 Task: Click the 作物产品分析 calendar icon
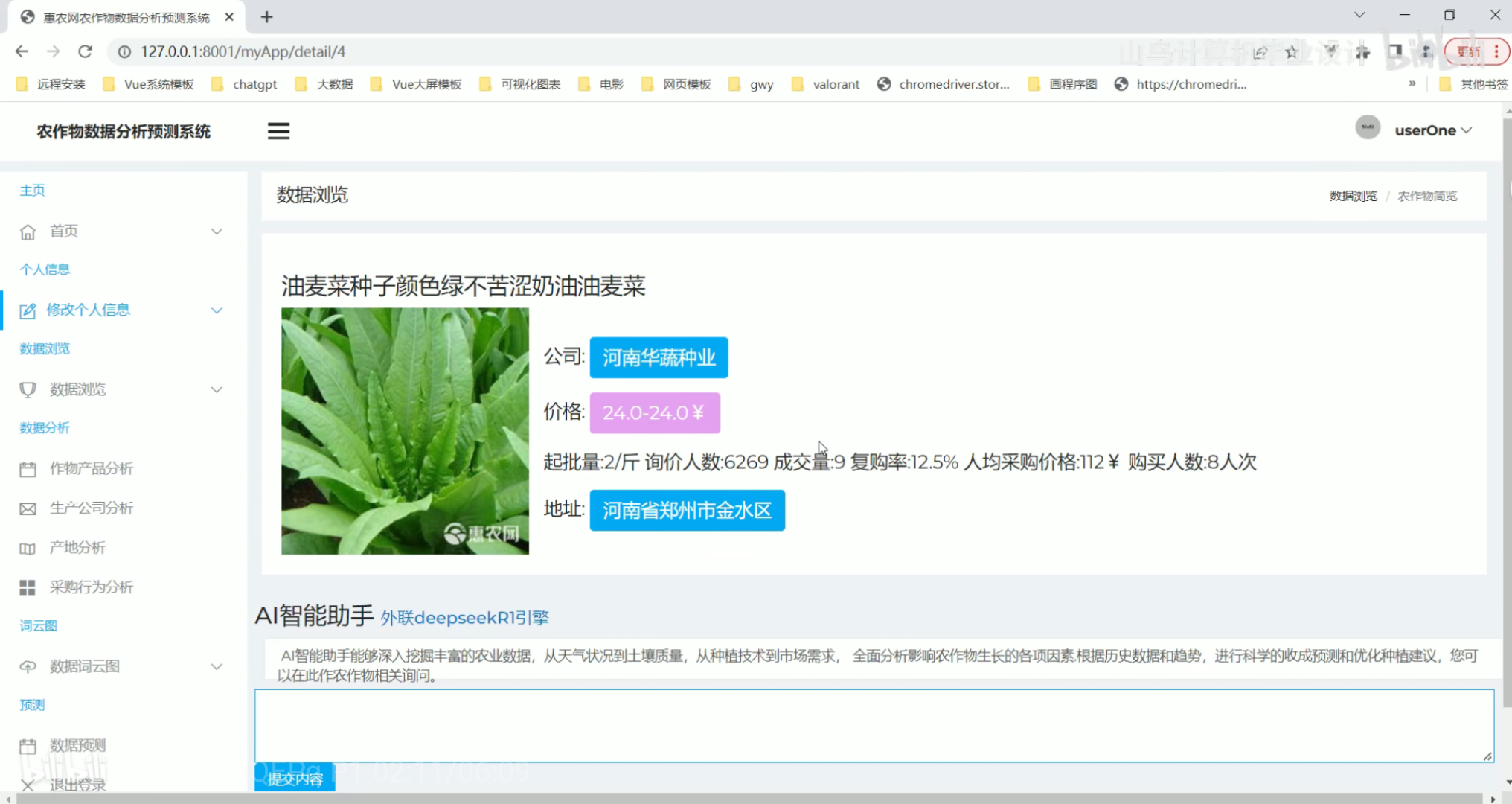coord(28,469)
